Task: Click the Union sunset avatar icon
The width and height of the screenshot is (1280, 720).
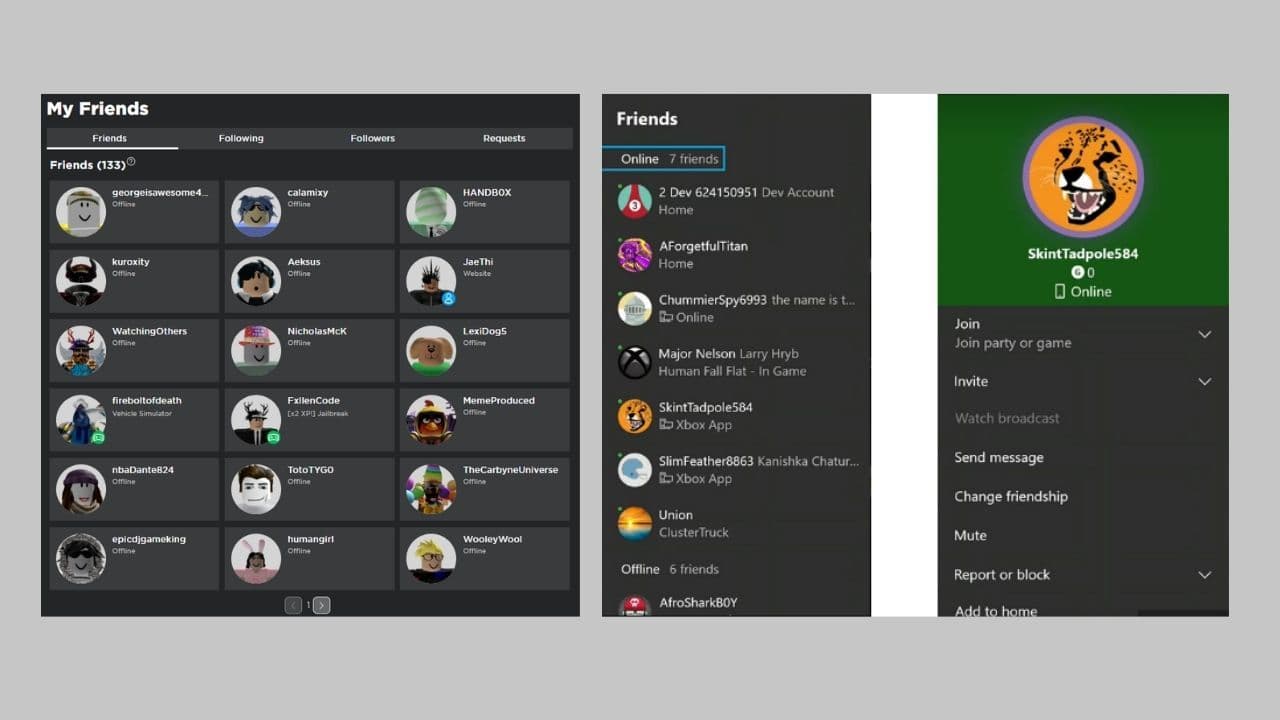Action: [634, 523]
